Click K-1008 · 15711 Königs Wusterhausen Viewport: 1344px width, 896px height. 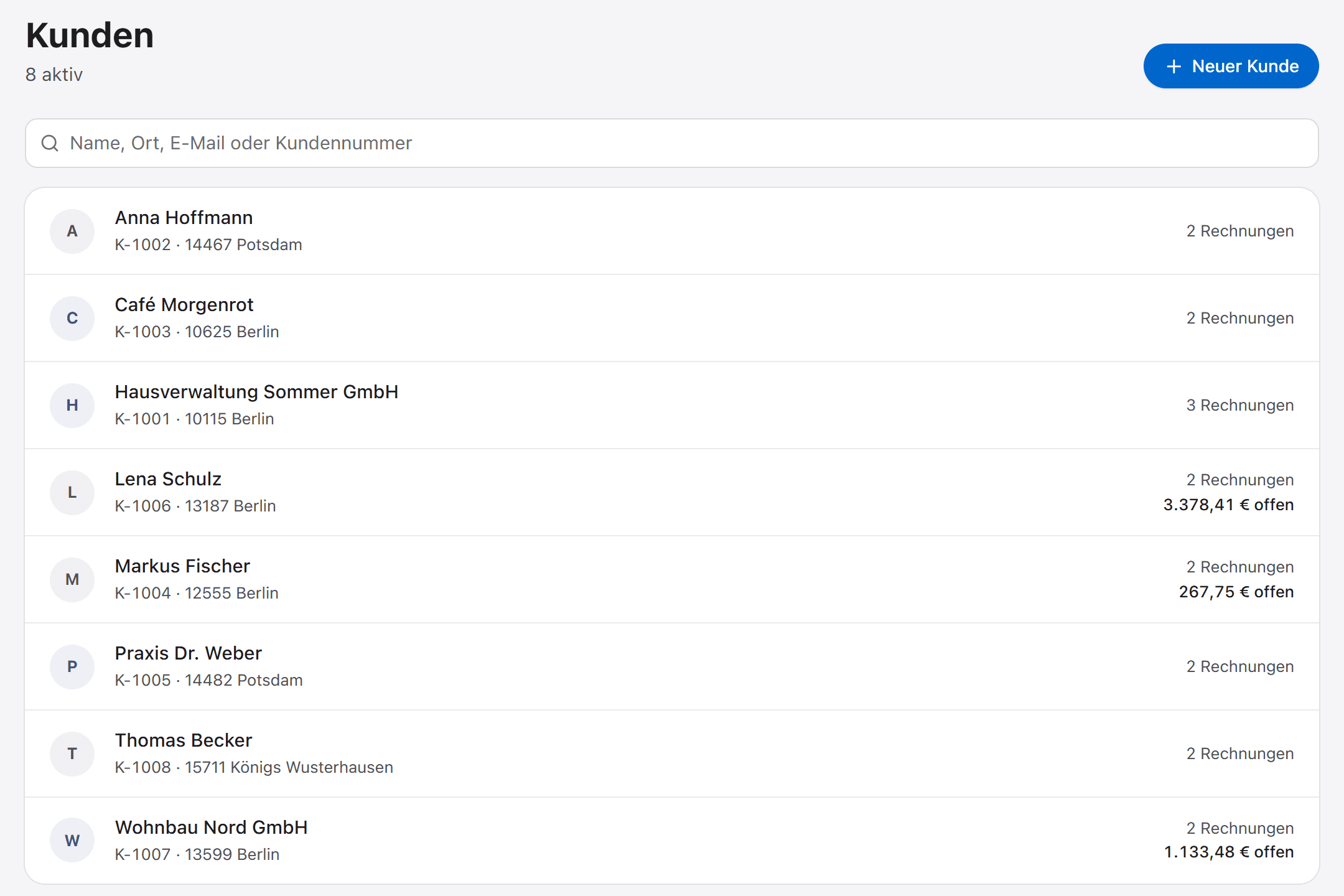click(x=254, y=767)
